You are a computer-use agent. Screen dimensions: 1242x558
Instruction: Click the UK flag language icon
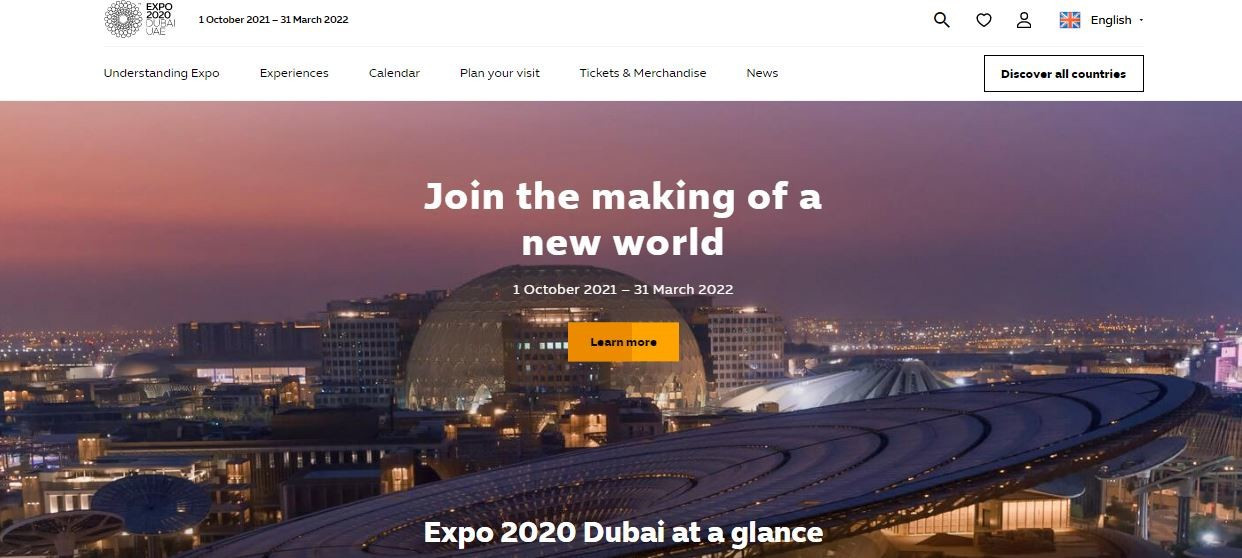pyautogui.click(x=1069, y=20)
